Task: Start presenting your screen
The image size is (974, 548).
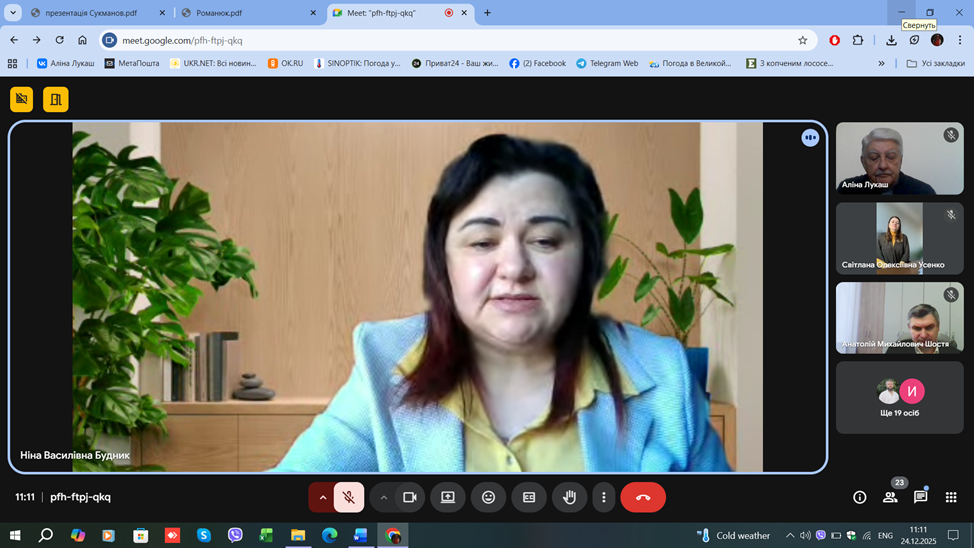Action: coord(448,497)
